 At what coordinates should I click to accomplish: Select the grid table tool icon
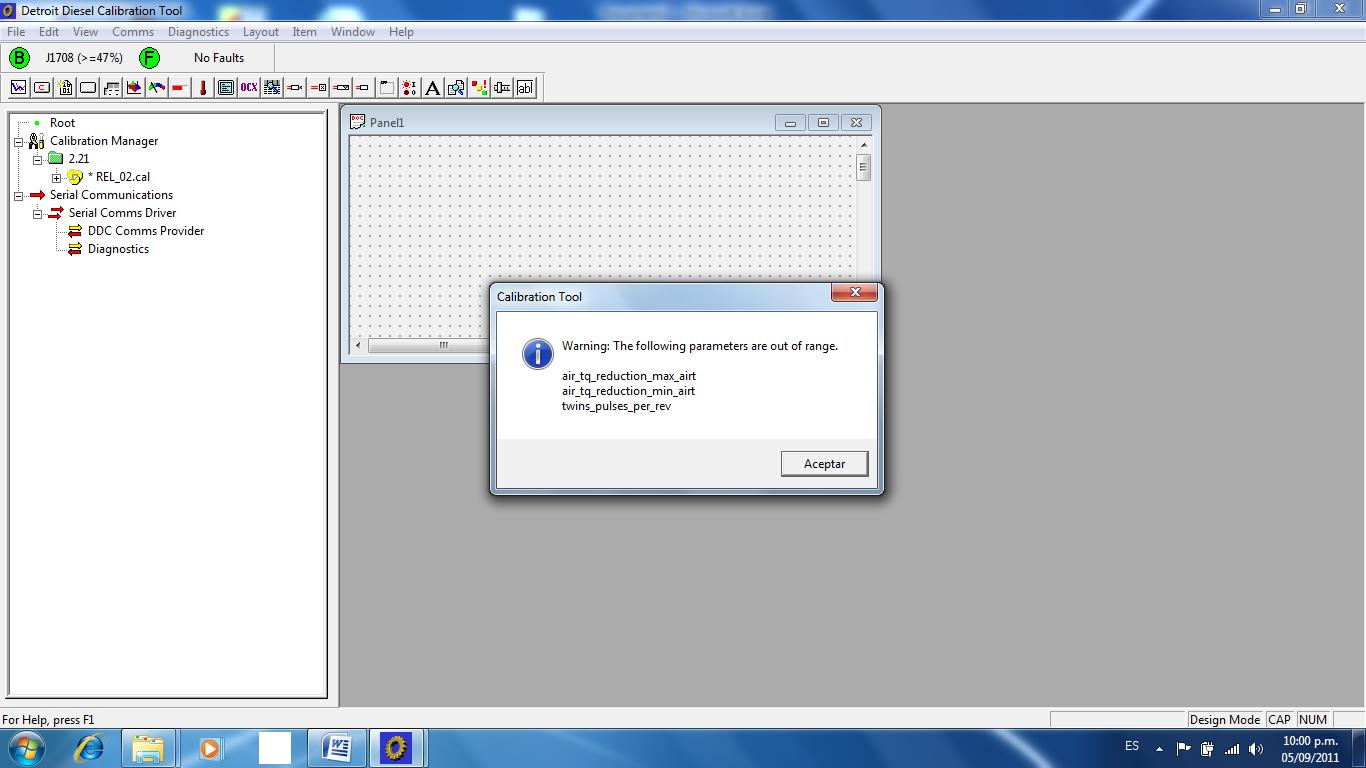click(272, 88)
